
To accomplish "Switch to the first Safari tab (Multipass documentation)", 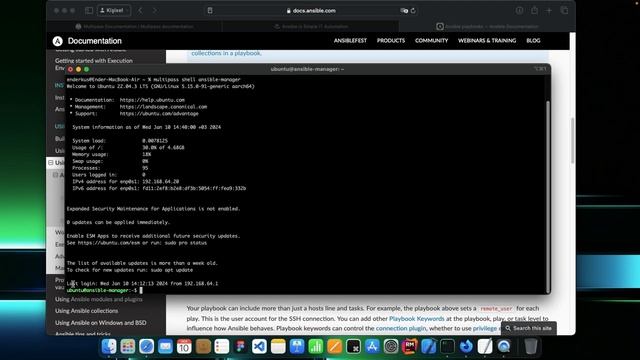I will tap(135, 27).
